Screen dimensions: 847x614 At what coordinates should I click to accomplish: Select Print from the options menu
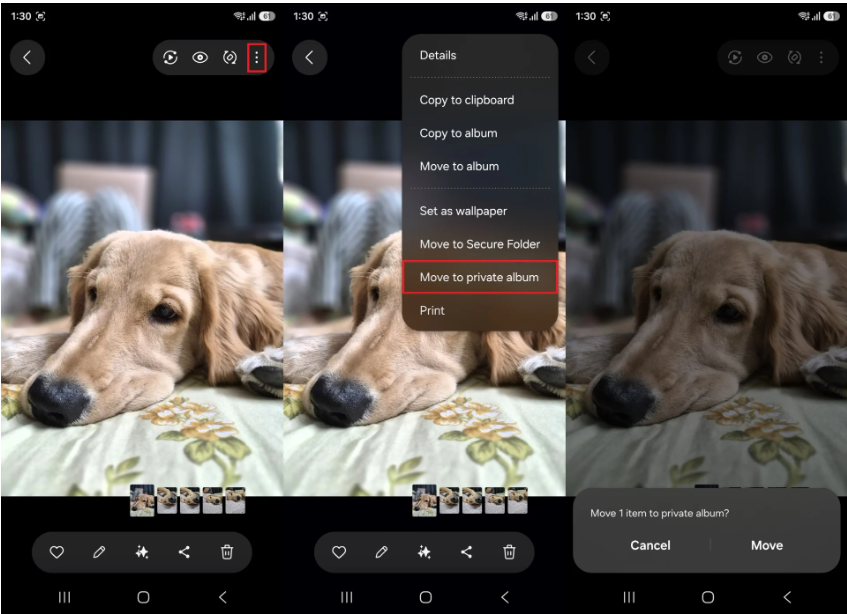pos(432,310)
